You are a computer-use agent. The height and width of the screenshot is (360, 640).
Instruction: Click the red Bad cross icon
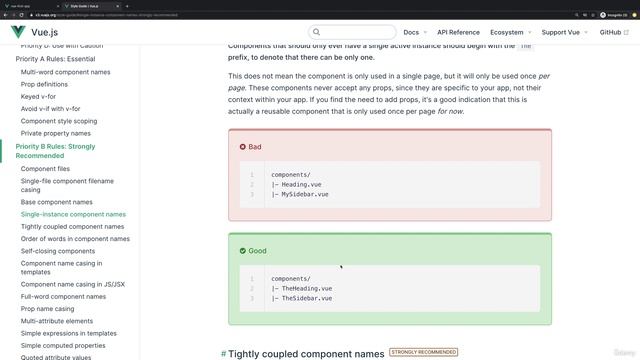coord(242,147)
